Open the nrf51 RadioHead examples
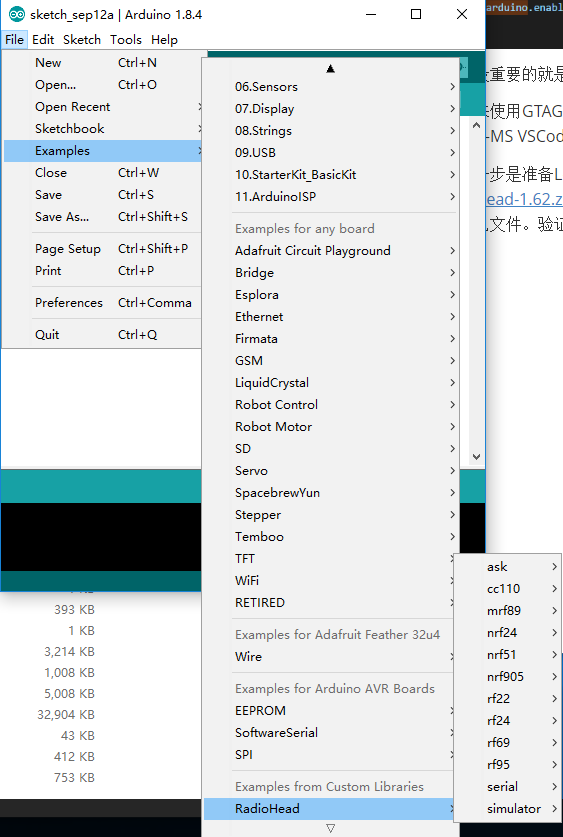 point(508,654)
